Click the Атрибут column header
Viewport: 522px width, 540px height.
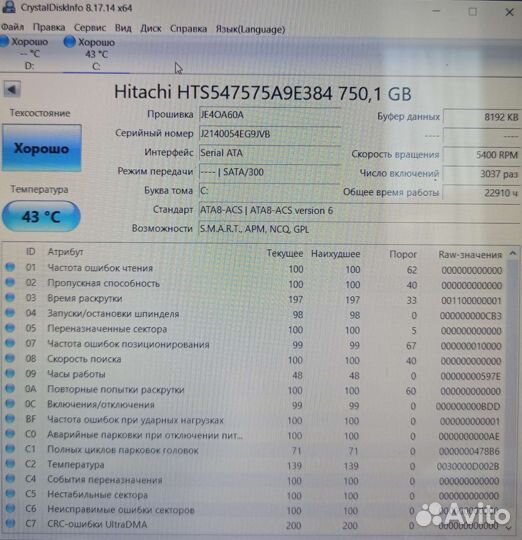pos(65,252)
